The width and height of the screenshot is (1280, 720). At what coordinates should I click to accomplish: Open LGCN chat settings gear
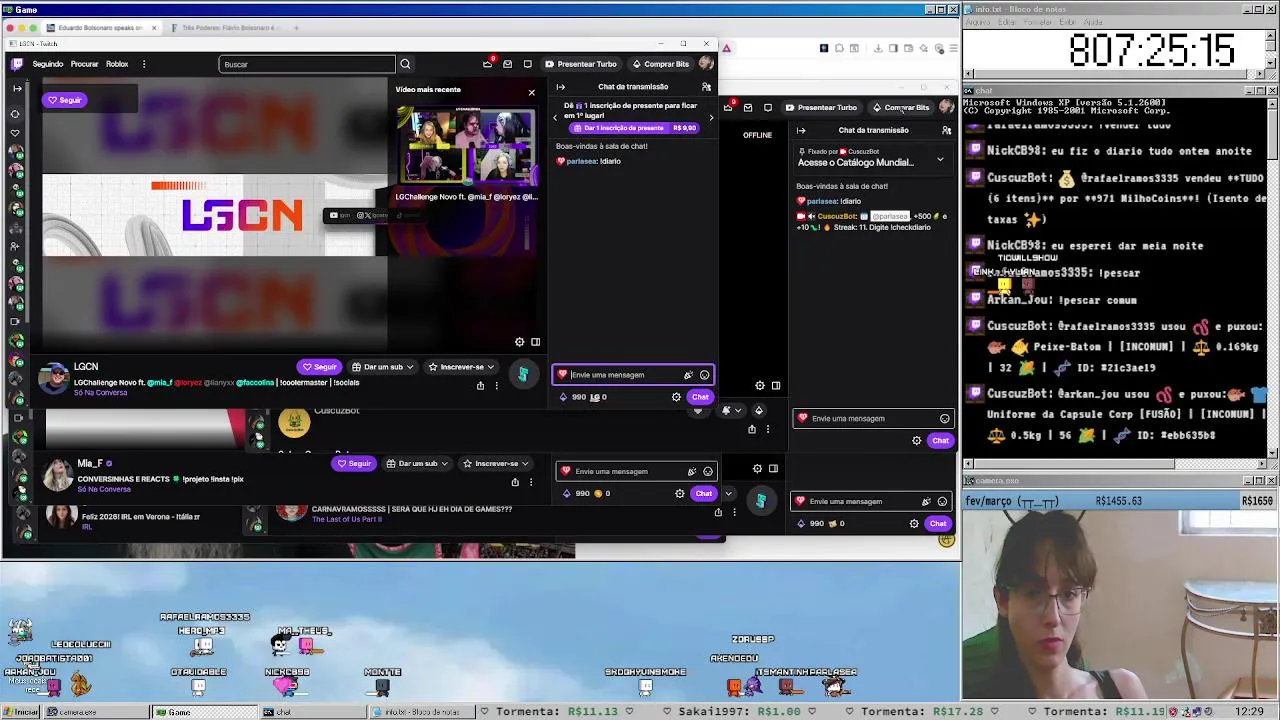[676, 397]
